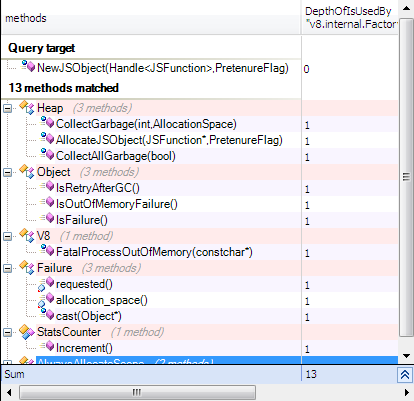Click the double-chevron collapse button by Sum
Viewport: 414px width, 401px height.
pos(405,375)
